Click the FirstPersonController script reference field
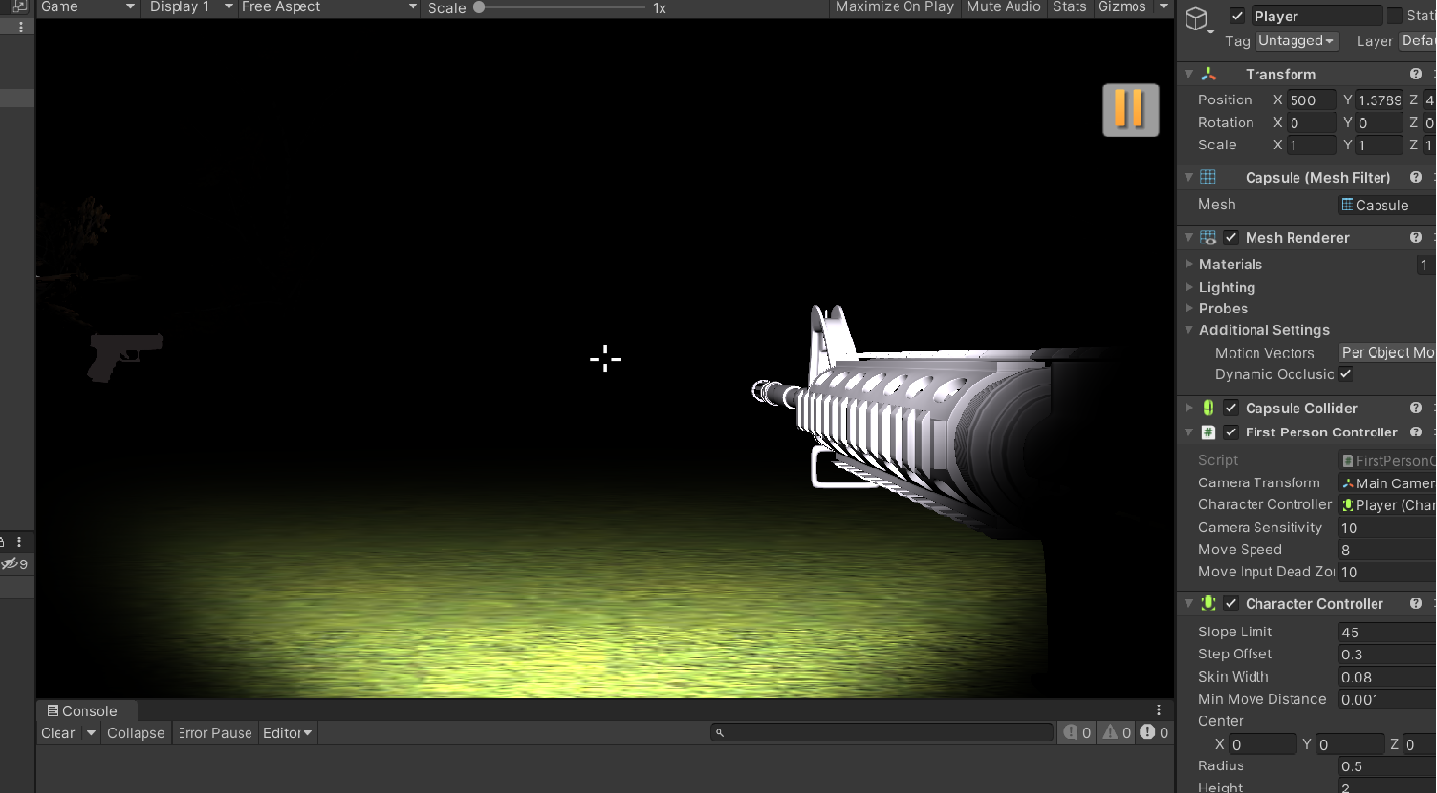Image resolution: width=1437 pixels, height=793 pixels. point(1388,461)
